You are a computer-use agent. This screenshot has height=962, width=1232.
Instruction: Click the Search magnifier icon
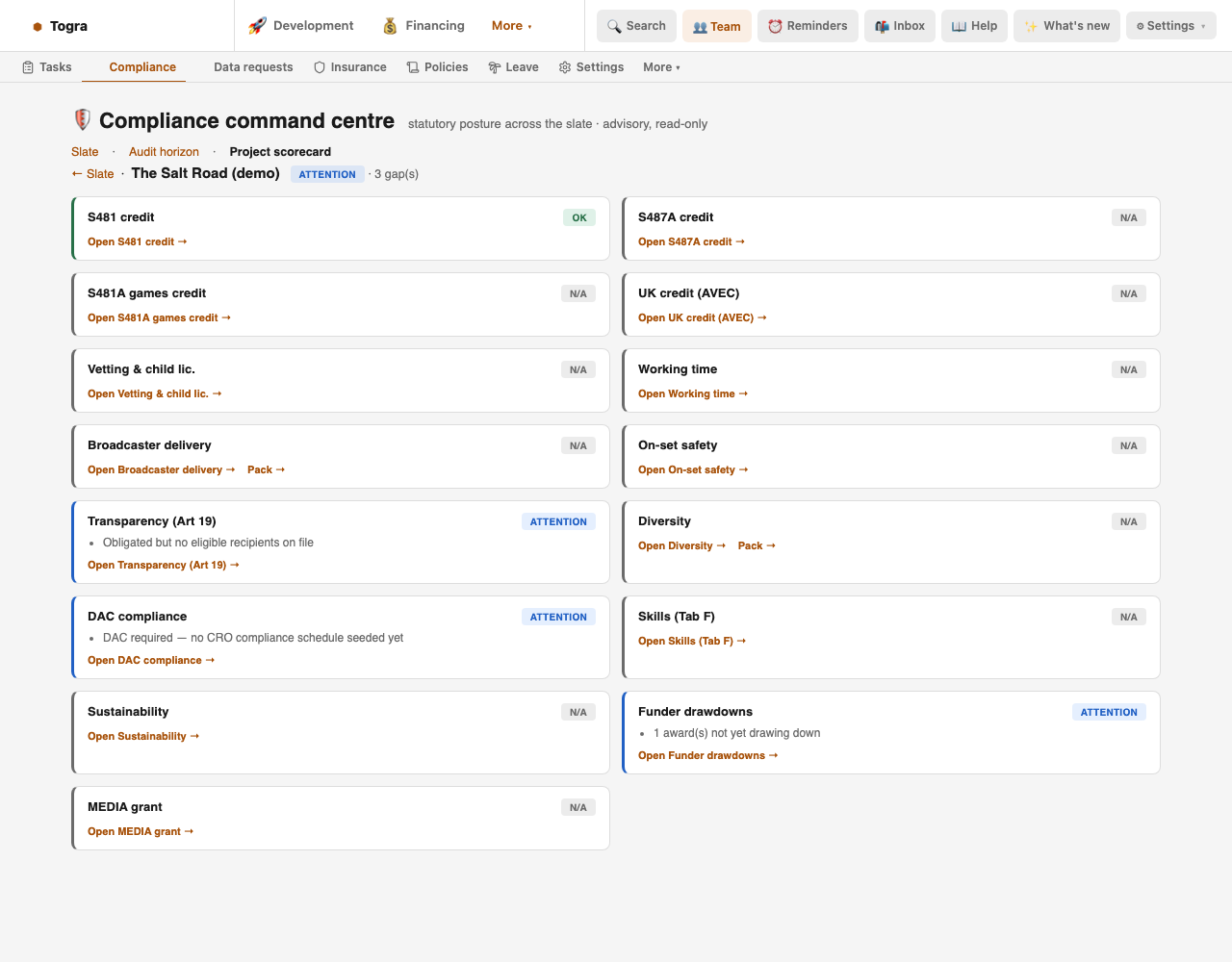pos(614,26)
